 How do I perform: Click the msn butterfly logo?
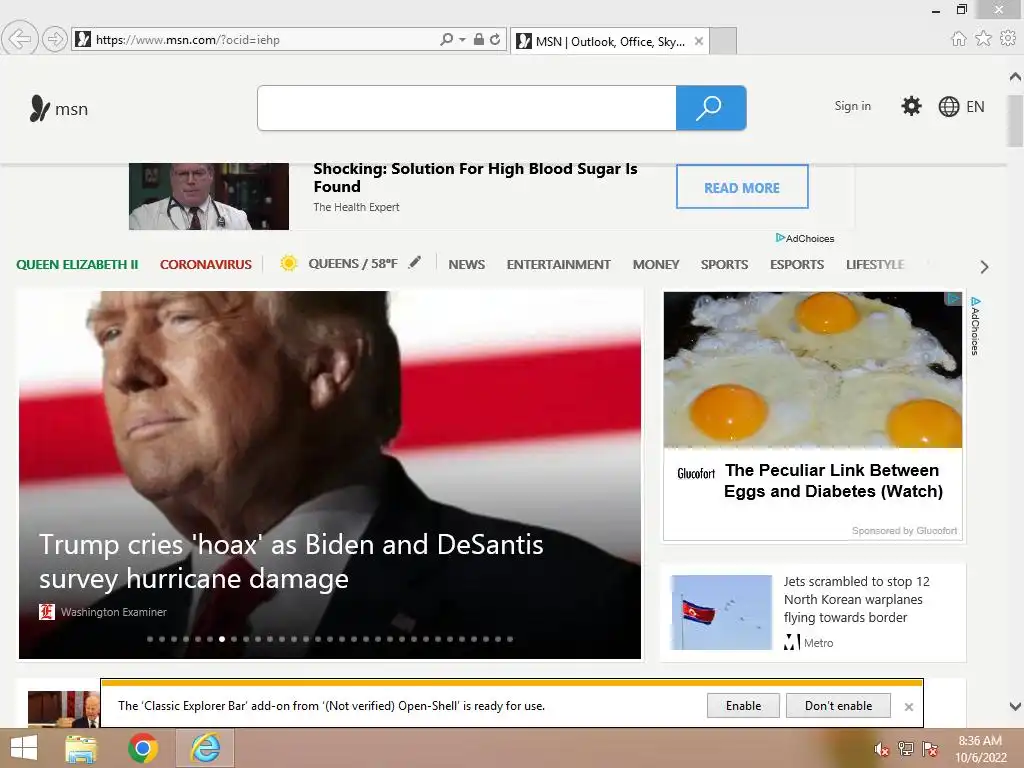59,108
